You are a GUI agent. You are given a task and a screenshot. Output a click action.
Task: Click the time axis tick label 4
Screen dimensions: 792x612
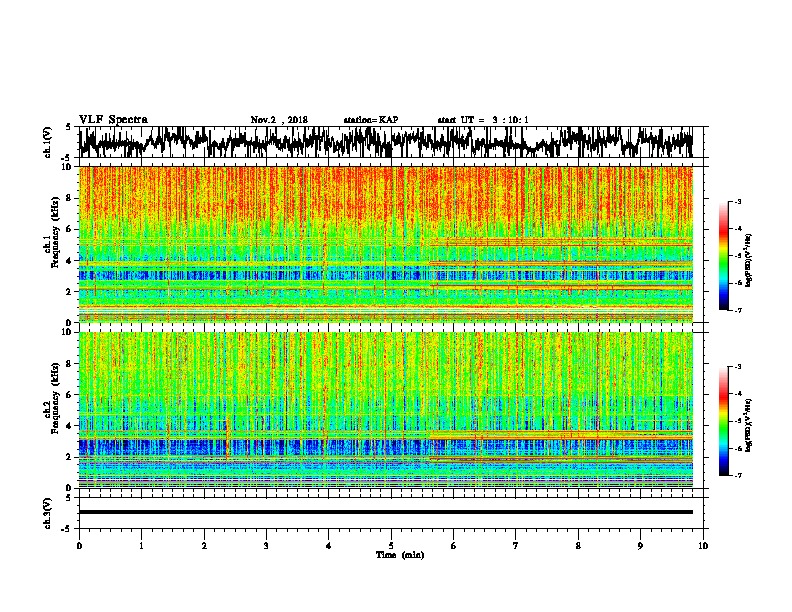[329, 546]
